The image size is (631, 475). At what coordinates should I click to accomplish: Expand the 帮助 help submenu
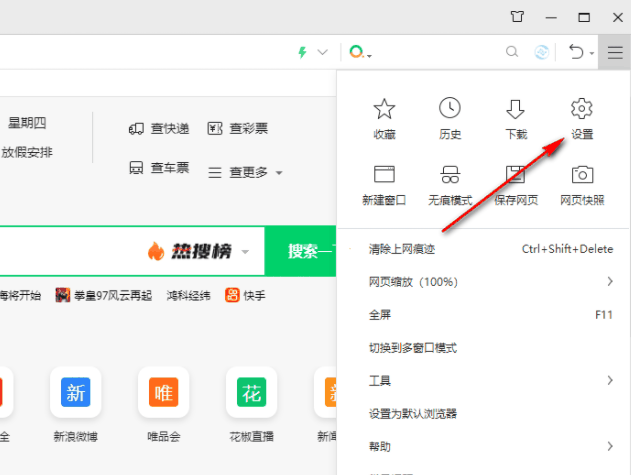pyautogui.click(x=483, y=446)
